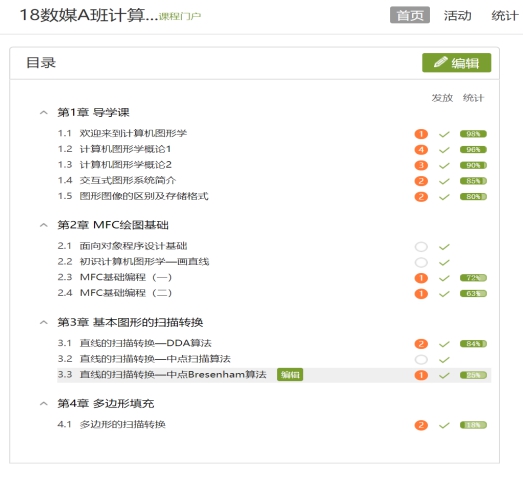Click the green checkmark of section 1.1

point(444,134)
